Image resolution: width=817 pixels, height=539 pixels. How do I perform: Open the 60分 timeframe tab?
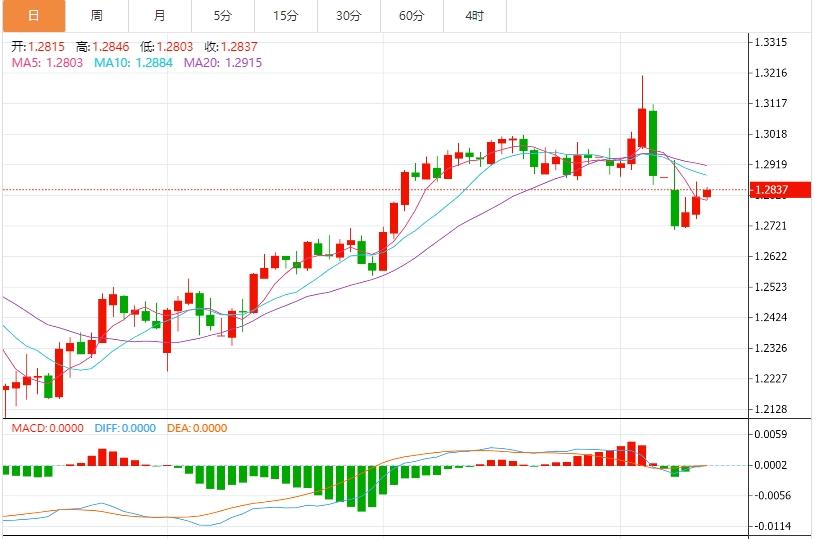(411, 16)
